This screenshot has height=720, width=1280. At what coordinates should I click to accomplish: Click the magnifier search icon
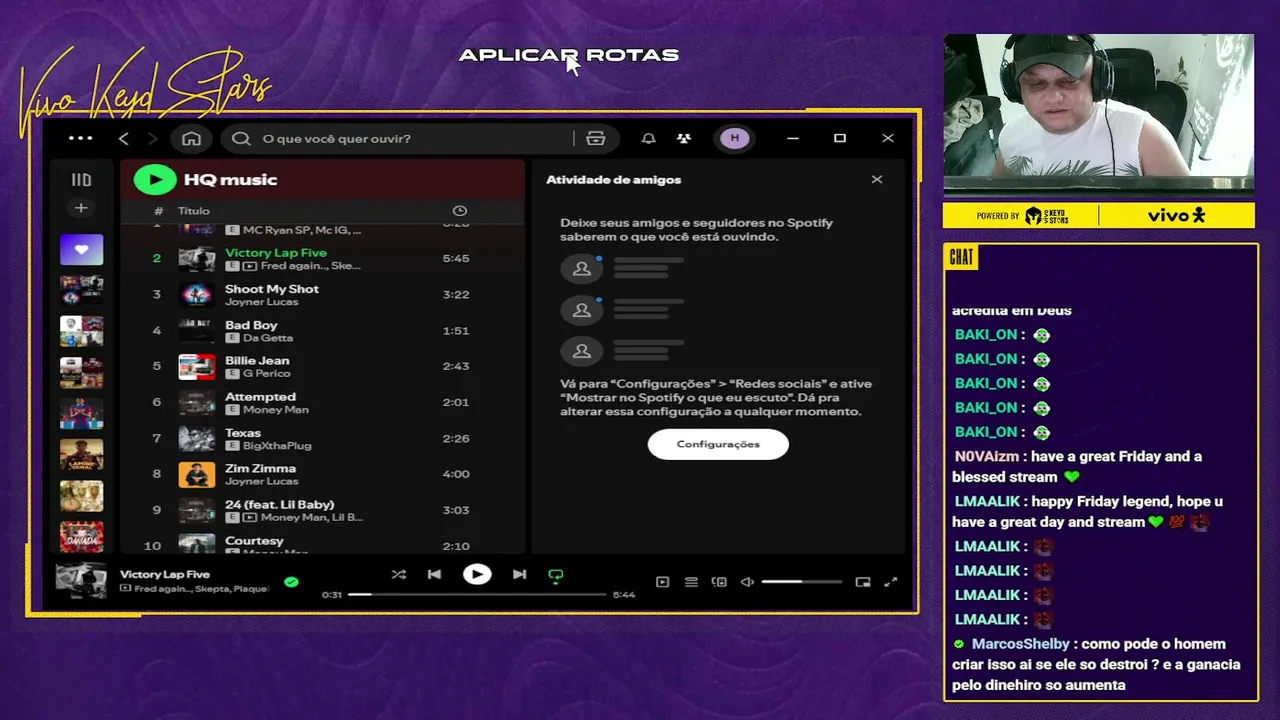coord(241,139)
